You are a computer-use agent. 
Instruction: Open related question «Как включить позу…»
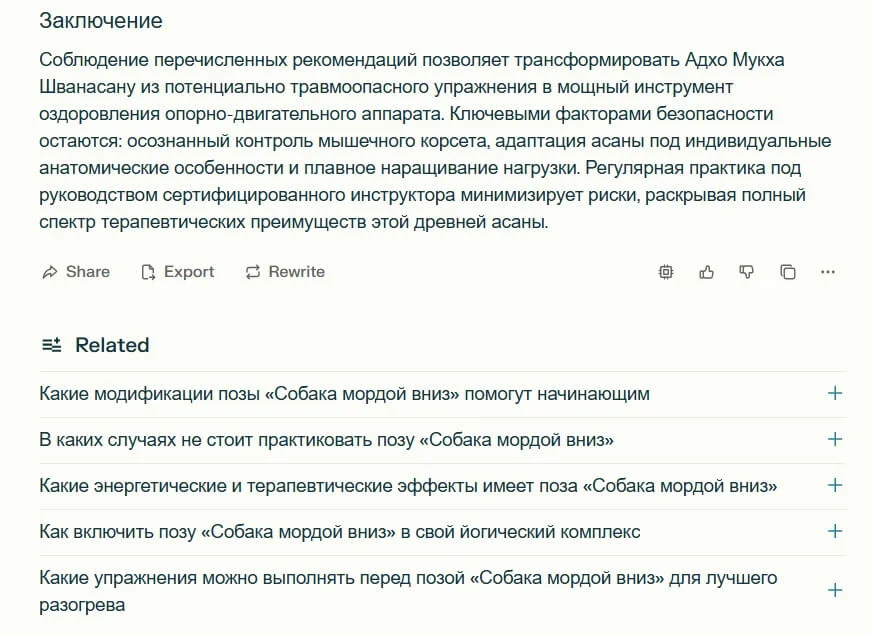point(339,532)
